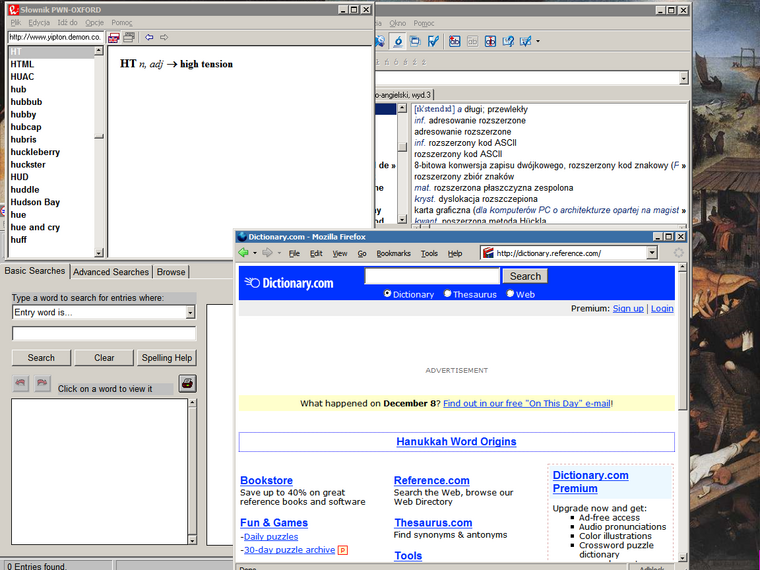Switch language direction with the flags icon

pyautogui.click(x=114, y=37)
